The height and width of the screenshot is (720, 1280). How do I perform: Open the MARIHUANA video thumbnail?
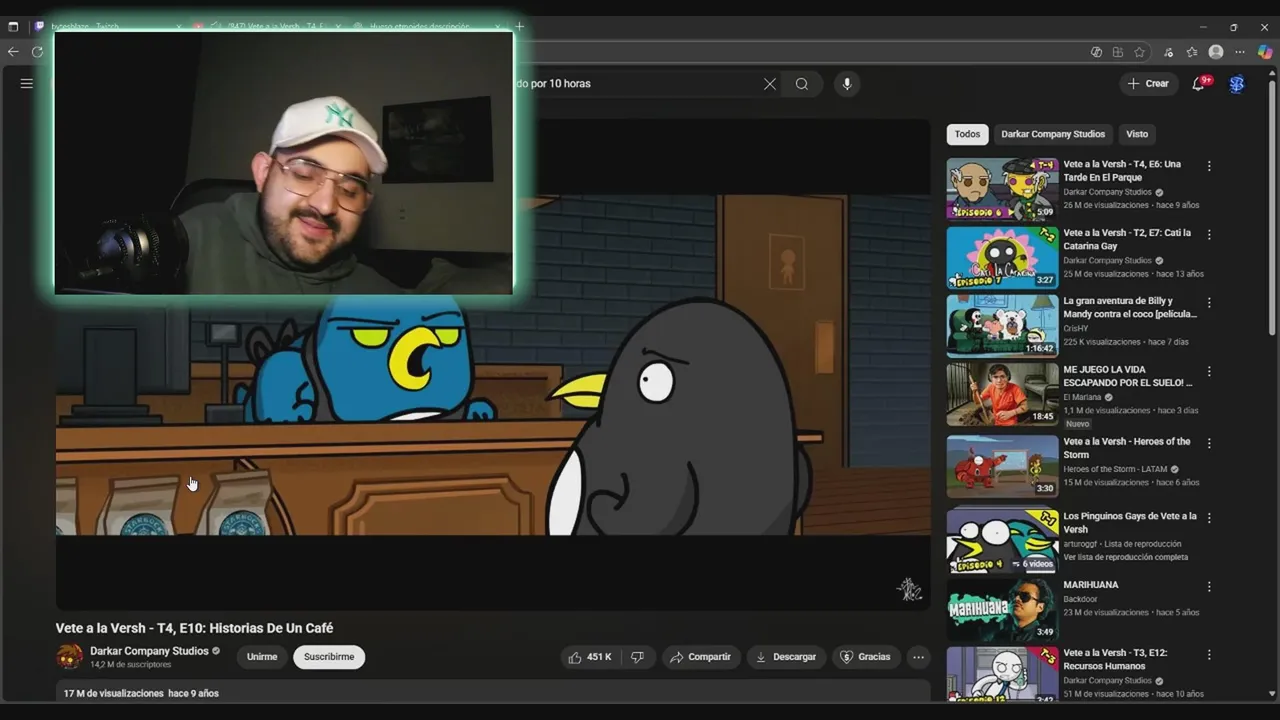pyautogui.click(x=1002, y=609)
